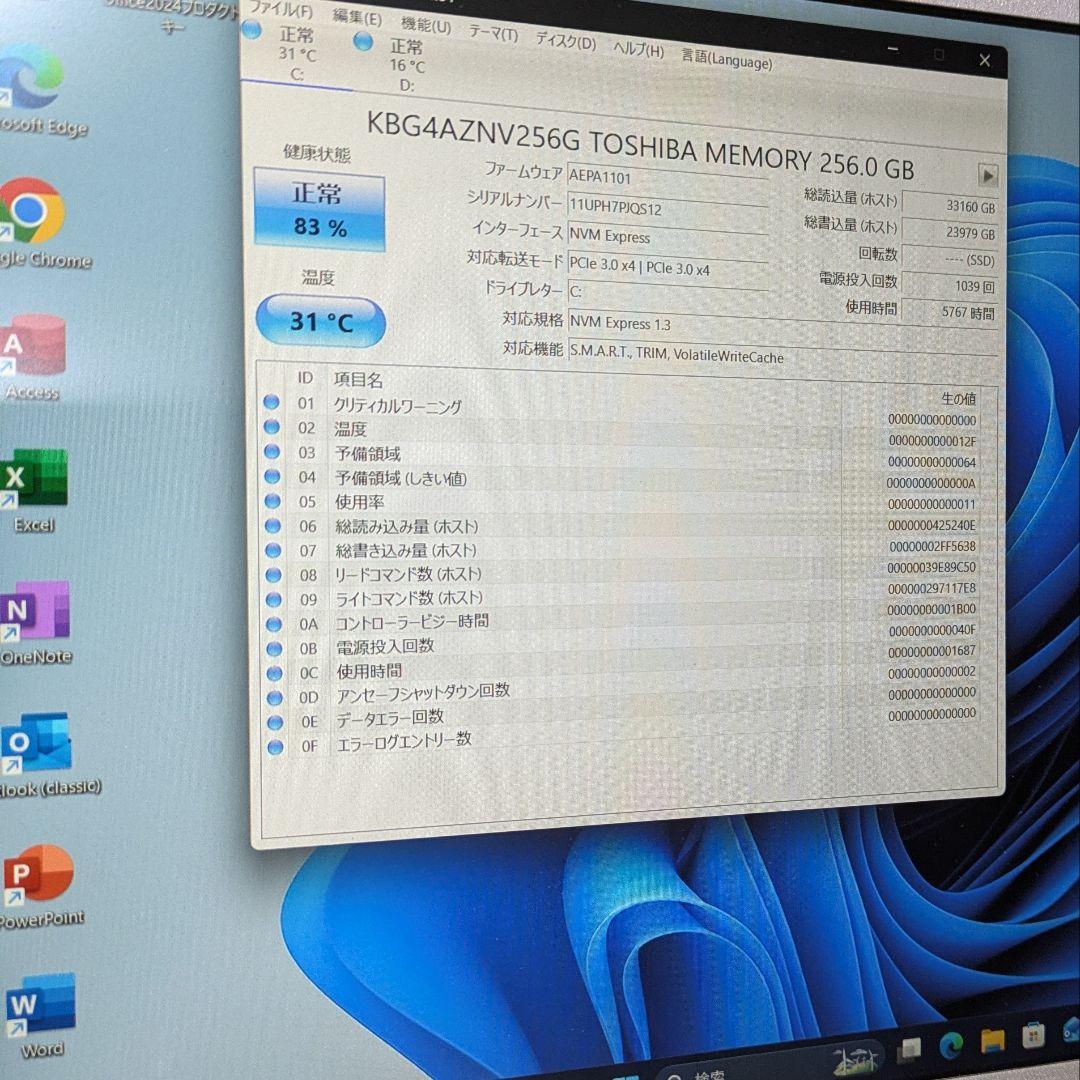Open Excel from the desktop

click(x=35, y=478)
